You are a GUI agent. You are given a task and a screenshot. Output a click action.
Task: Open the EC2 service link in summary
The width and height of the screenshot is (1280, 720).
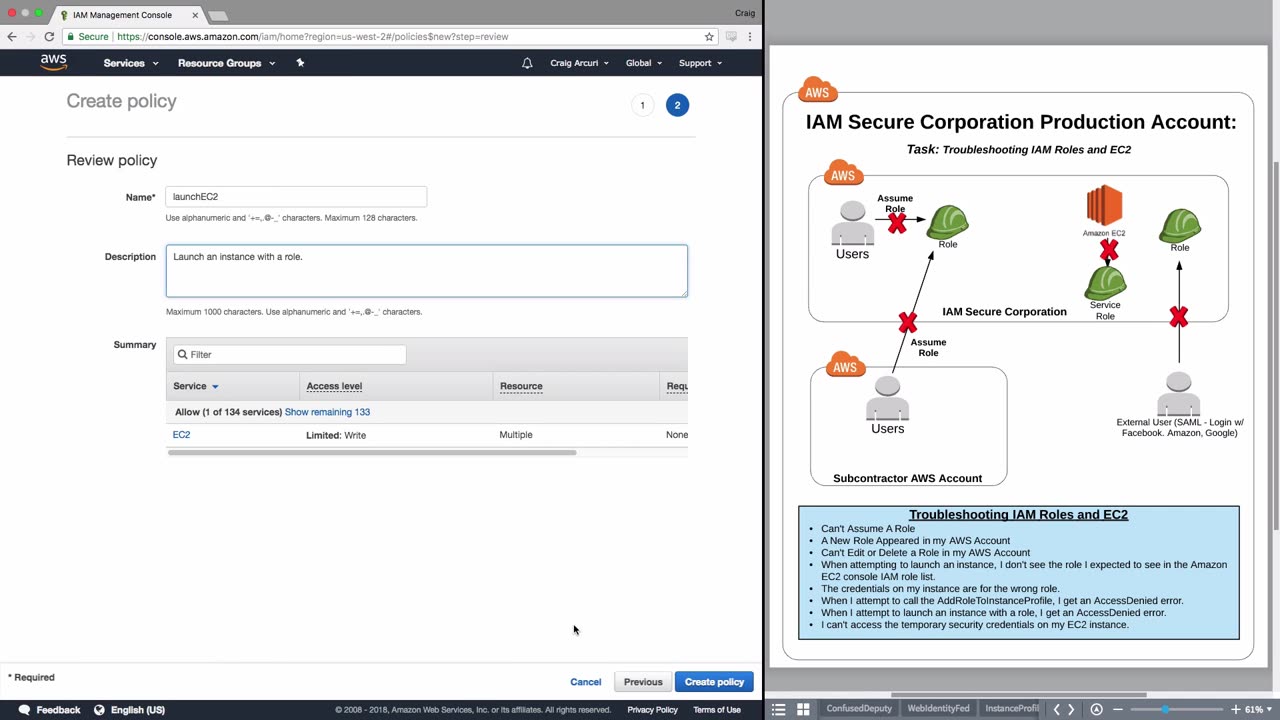coord(181,435)
